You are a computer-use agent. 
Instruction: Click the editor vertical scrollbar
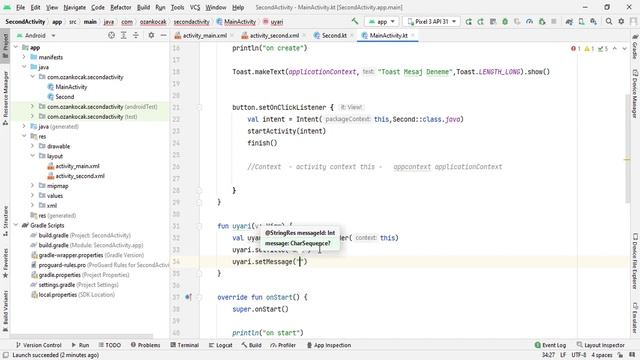627,148
